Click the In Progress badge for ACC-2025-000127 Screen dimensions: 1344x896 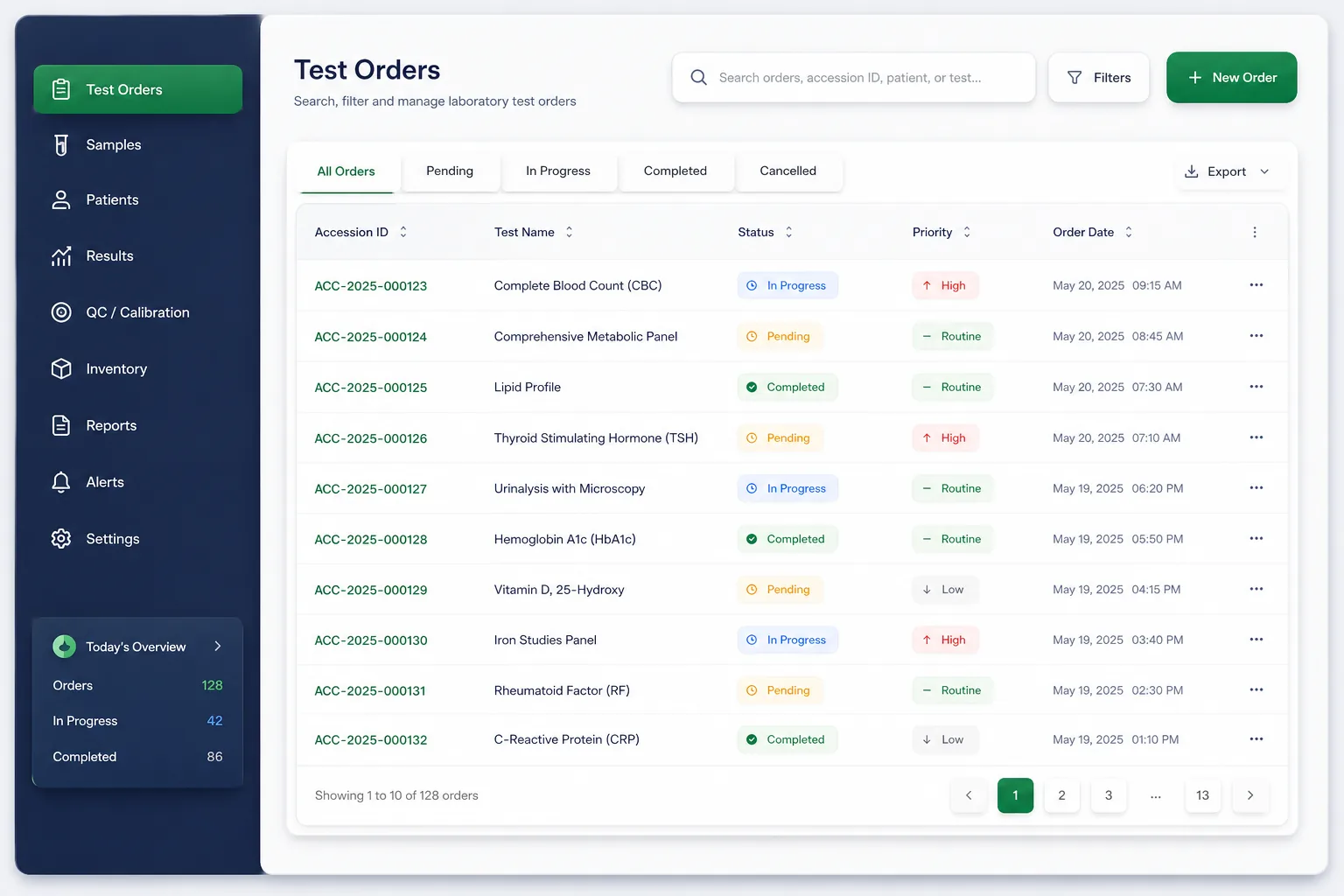tap(787, 488)
